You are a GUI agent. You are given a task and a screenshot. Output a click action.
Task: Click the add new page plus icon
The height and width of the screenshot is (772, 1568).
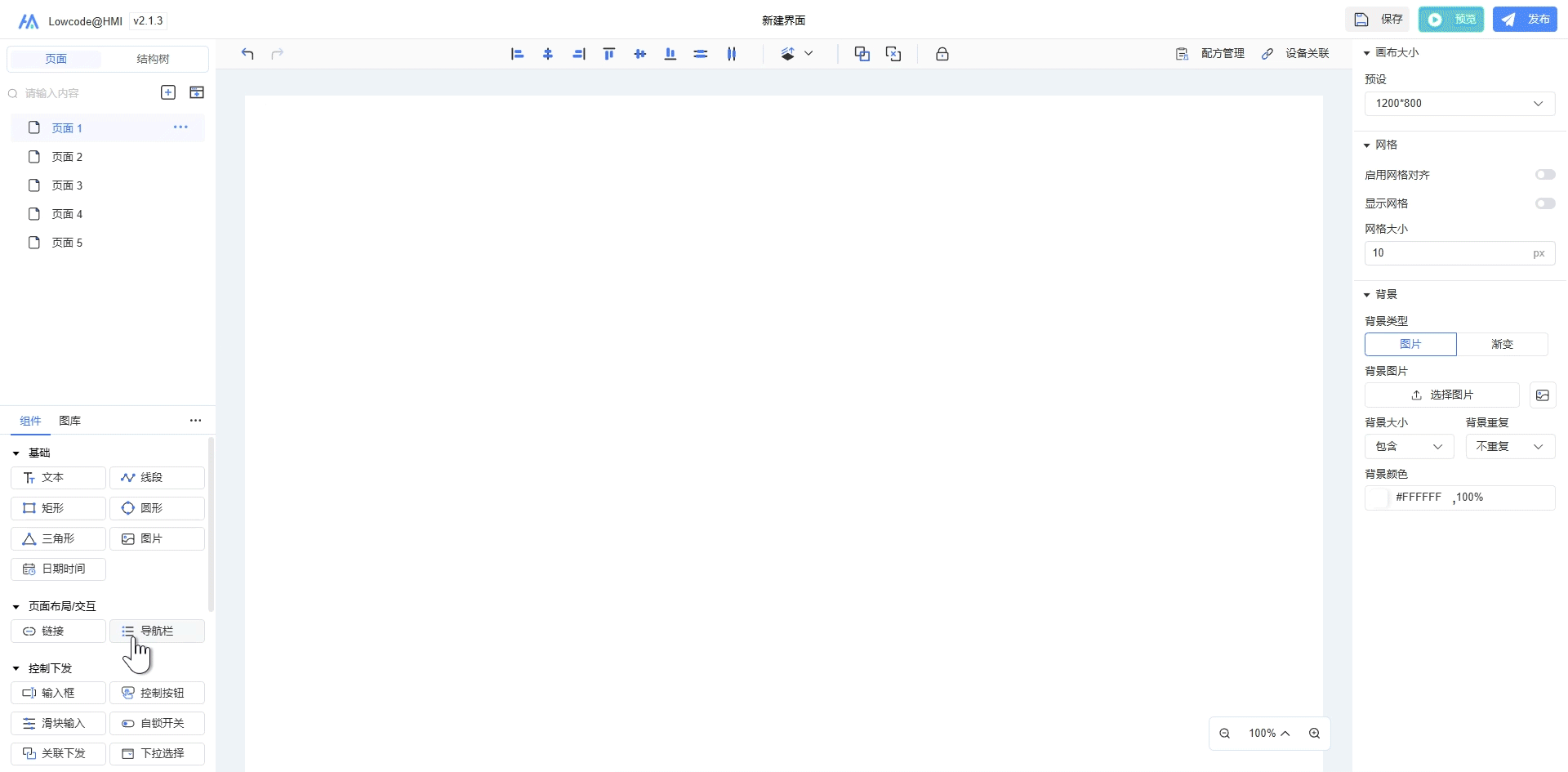tap(168, 92)
